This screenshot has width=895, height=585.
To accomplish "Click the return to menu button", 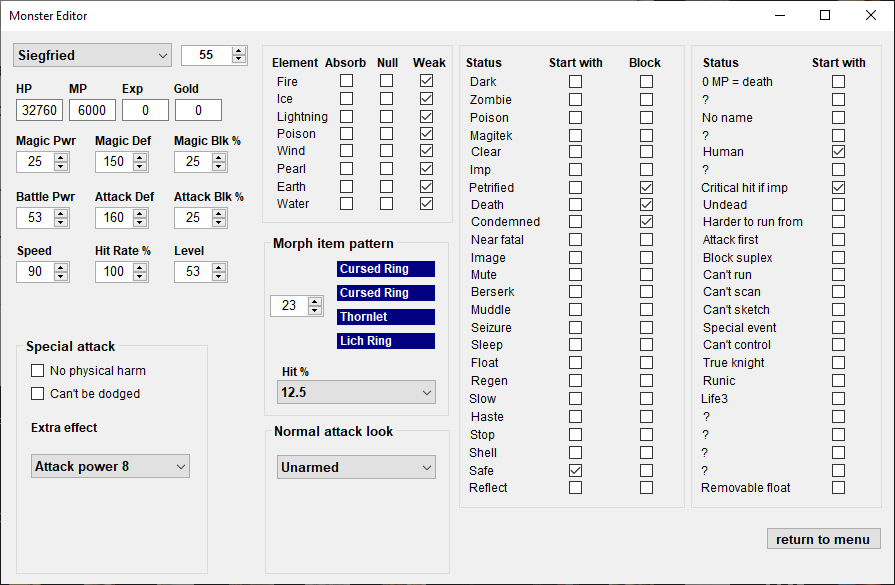I will coord(824,539).
